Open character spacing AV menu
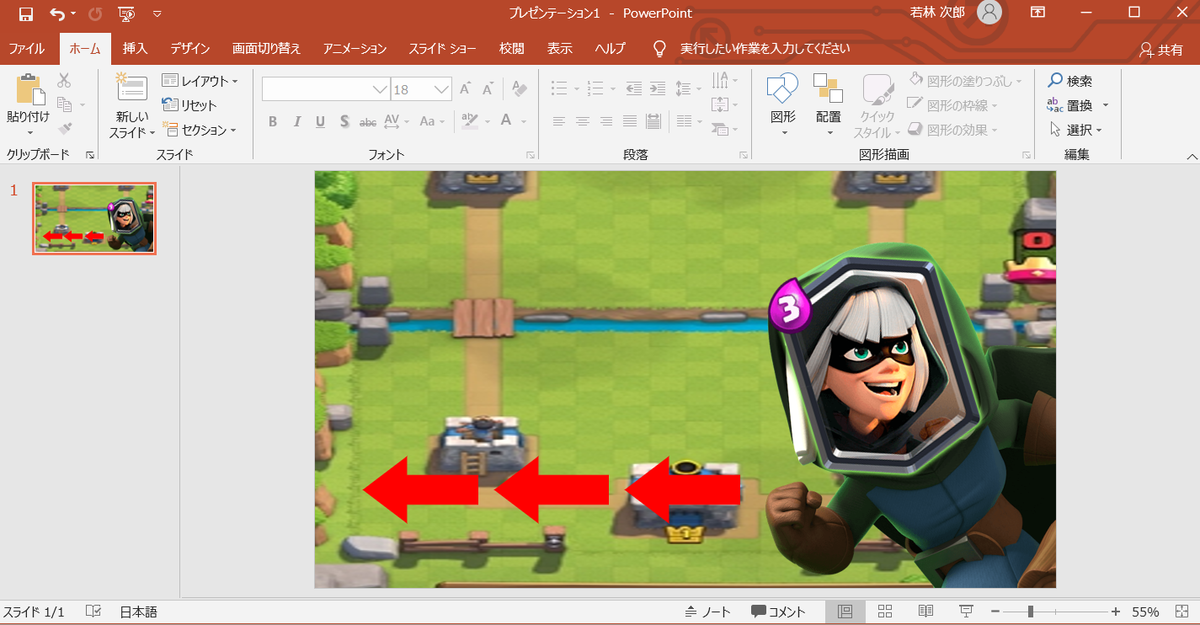The height and width of the screenshot is (625, 1200). (x=396, y=121)
